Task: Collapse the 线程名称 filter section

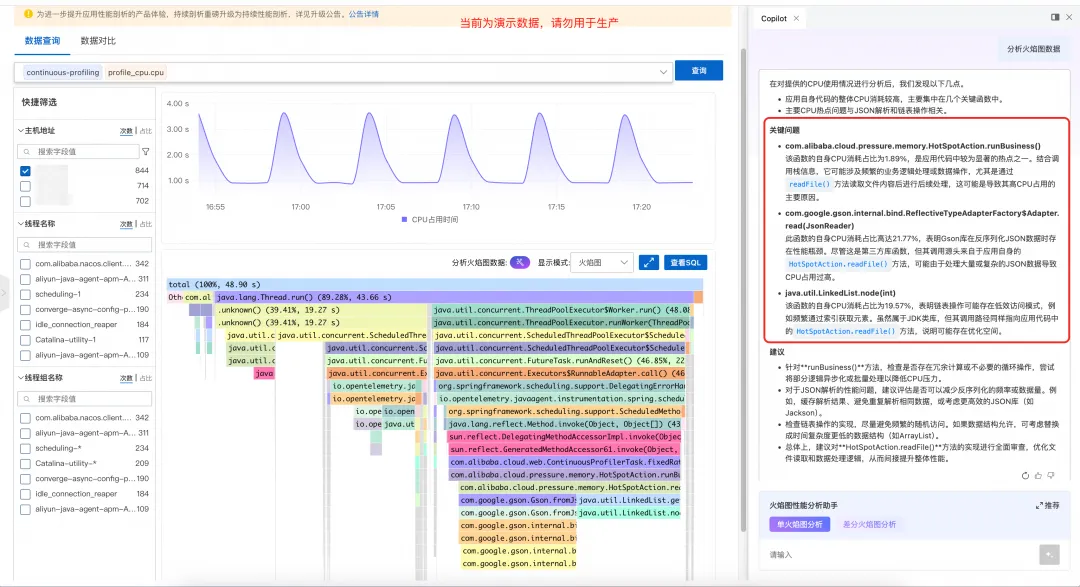Action: pos(21,223)
